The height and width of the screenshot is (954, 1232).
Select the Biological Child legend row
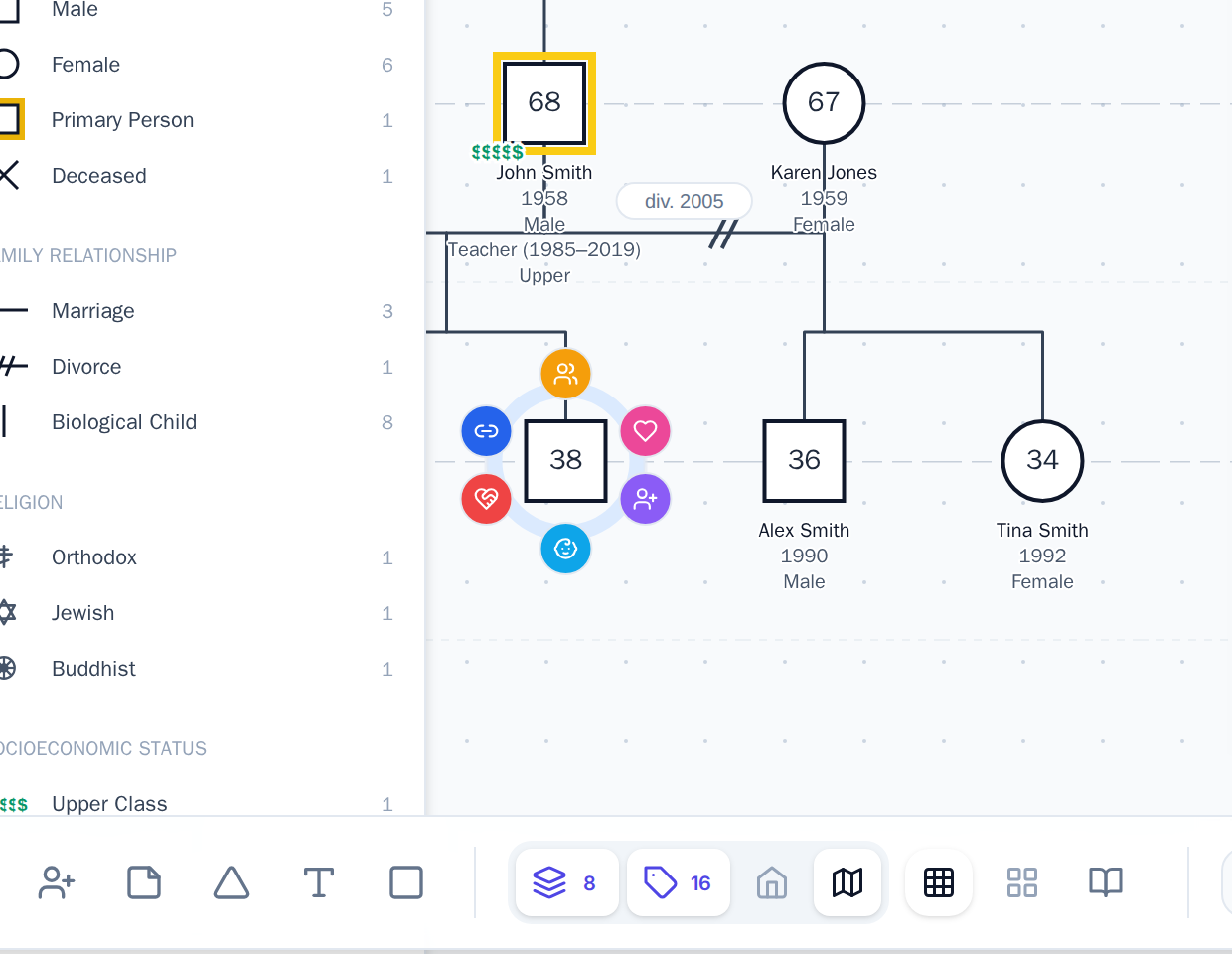197,422
